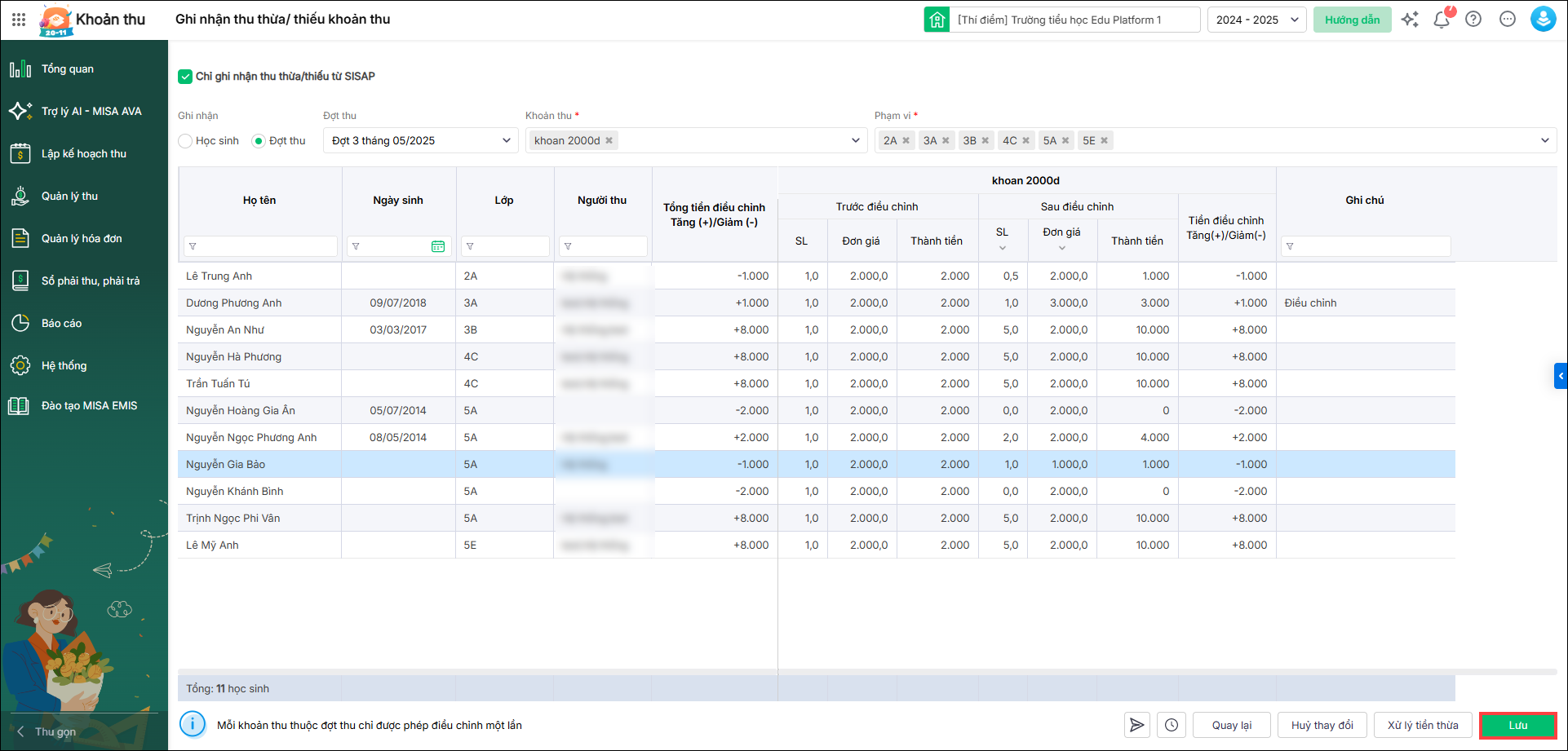Open the app grid launcher icon
This screenshot has width=1568, height=751.
pos(19,20)
